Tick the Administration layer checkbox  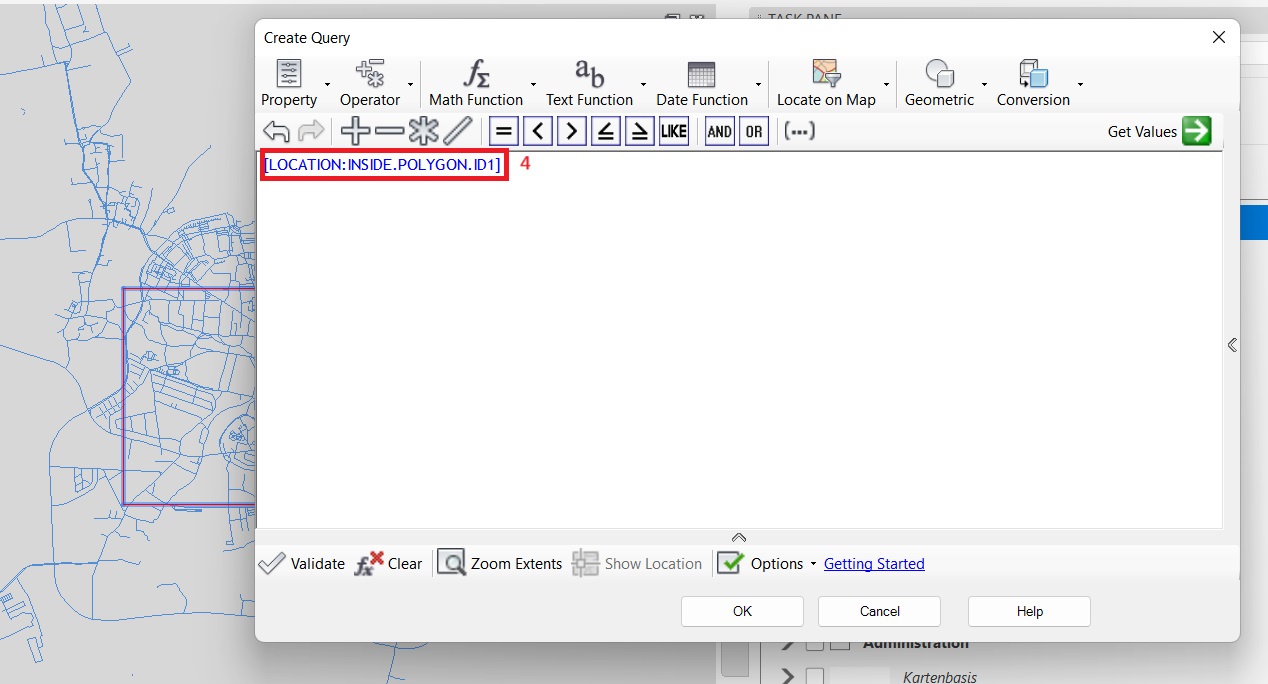click(815, 643)
